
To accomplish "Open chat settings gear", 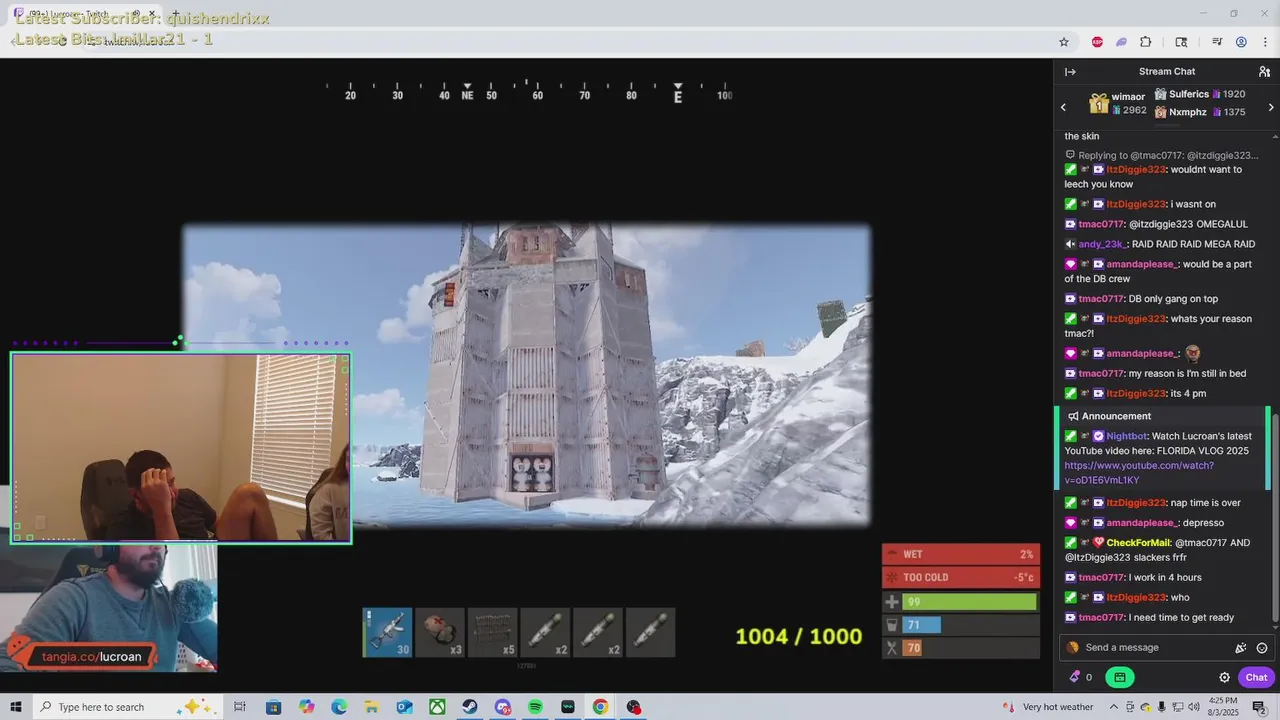I will [1224, 677].
